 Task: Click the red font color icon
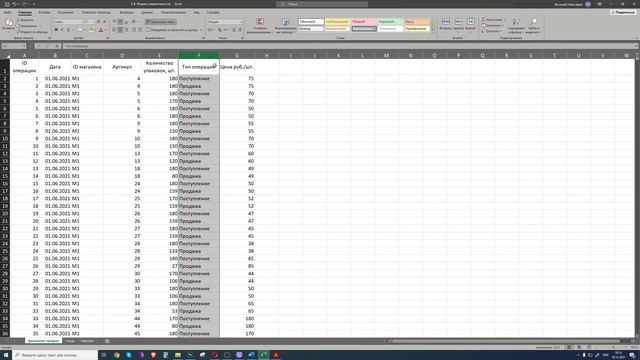tap(101, 30)
